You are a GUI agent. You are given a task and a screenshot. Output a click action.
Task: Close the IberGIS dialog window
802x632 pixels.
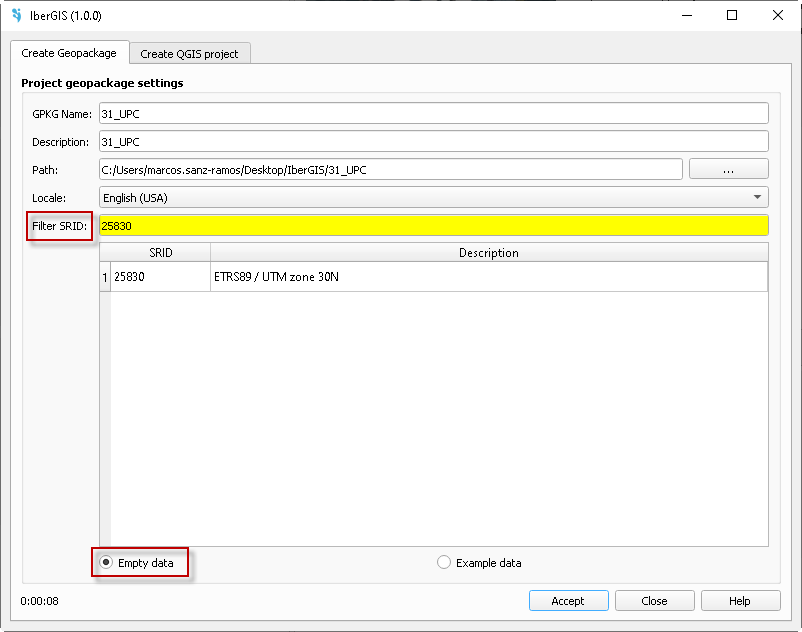click(778, 16)
